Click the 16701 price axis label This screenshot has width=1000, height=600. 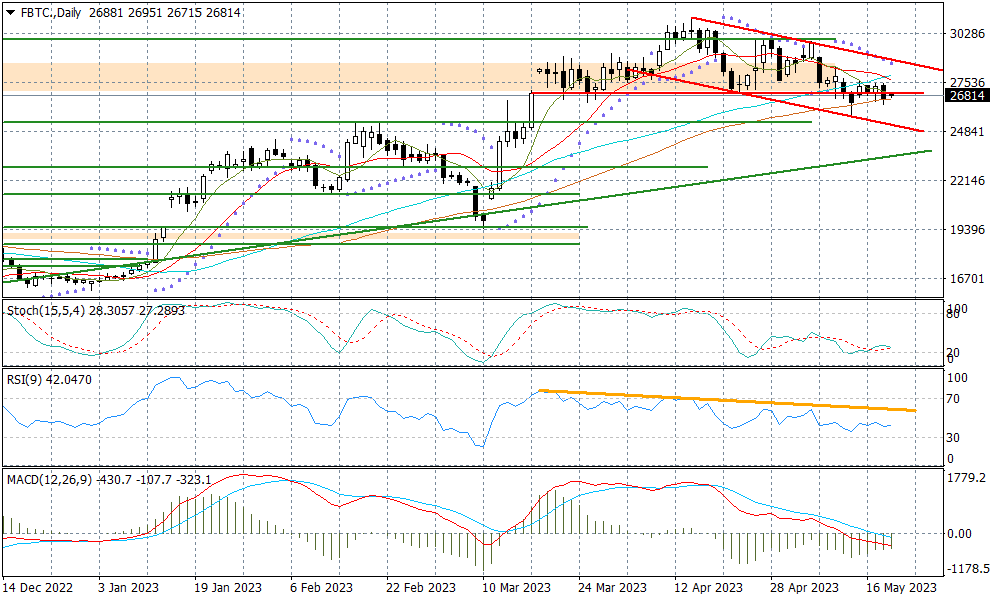[x=967, y=279]
